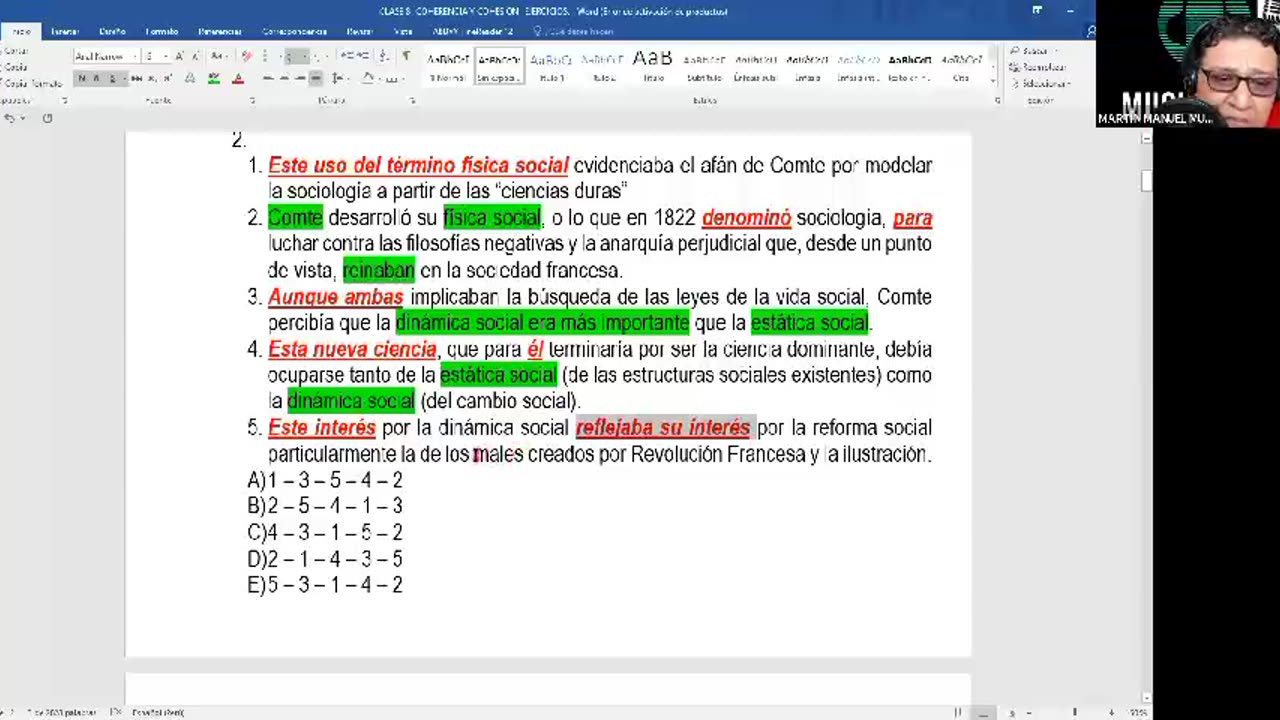Viewport: 1280px width, 720px height.
Task: Apply the Normal style
Action: (x=447, y=67)
